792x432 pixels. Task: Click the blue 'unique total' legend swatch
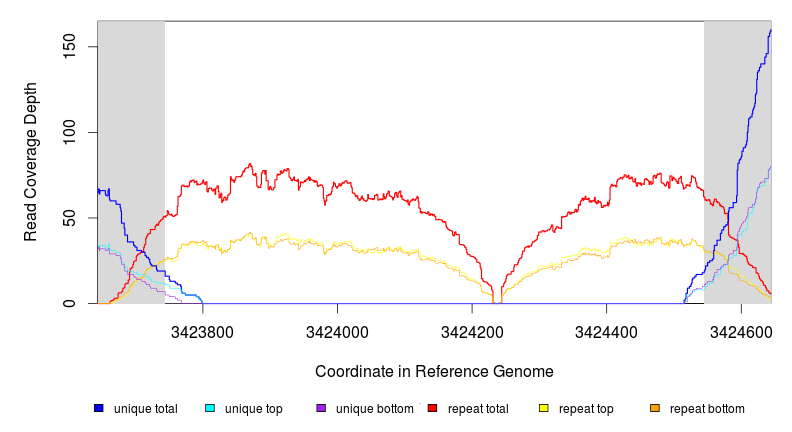(x=99, y=409)
